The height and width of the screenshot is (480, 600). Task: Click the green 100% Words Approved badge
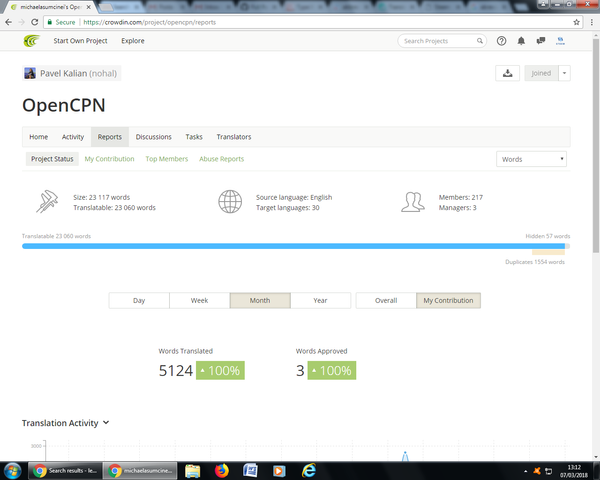click(332, 371)
